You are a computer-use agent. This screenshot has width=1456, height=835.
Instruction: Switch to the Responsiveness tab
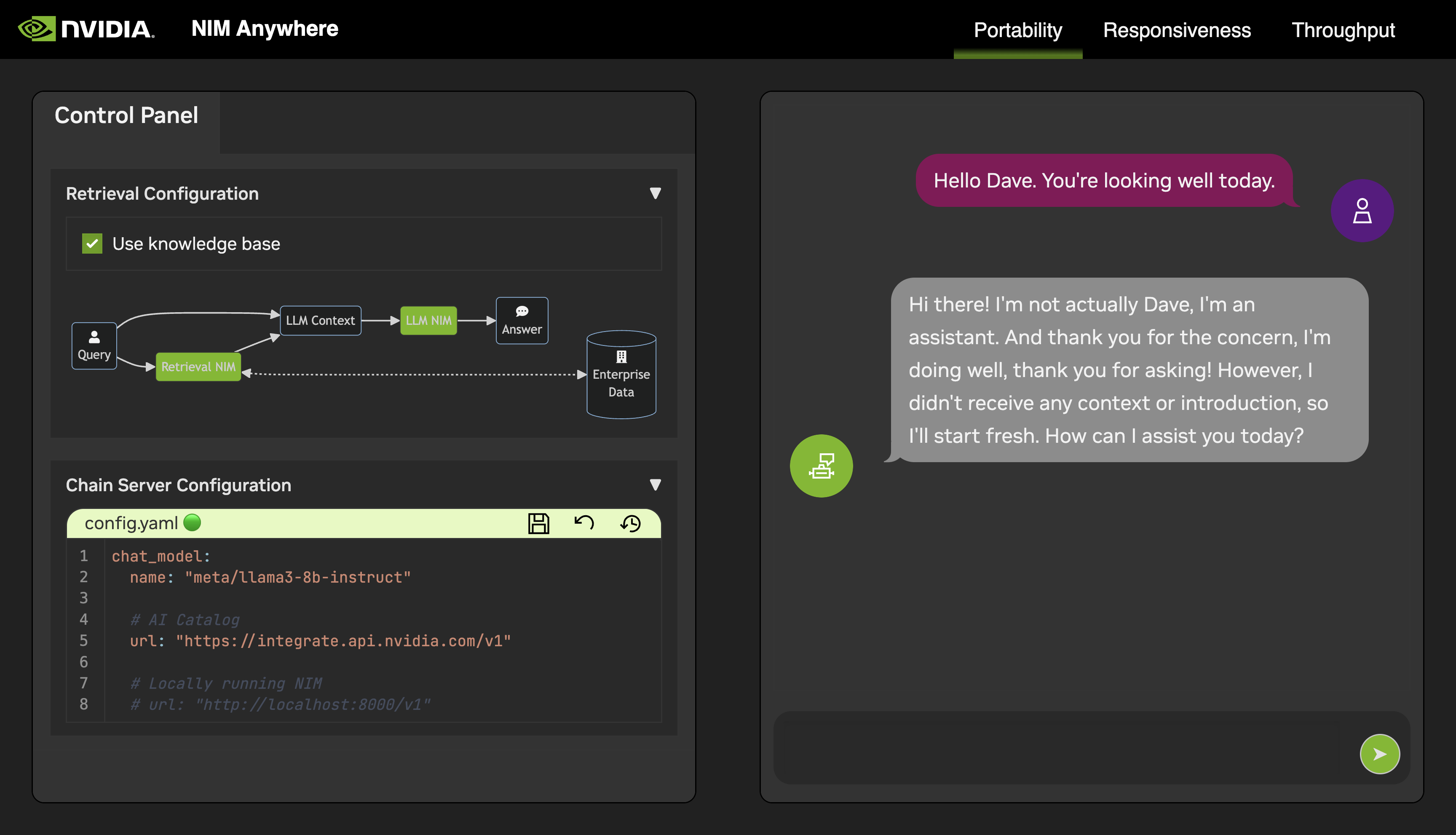(x=1177, y=30)
